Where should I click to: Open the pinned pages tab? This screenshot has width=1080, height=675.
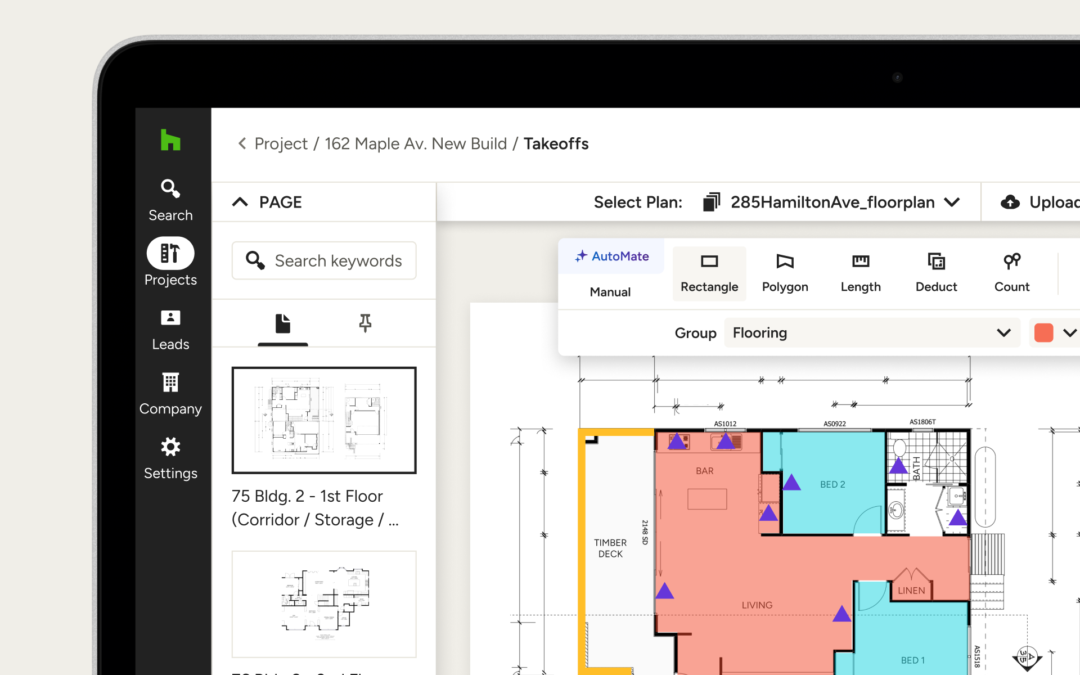click(365, 323)
